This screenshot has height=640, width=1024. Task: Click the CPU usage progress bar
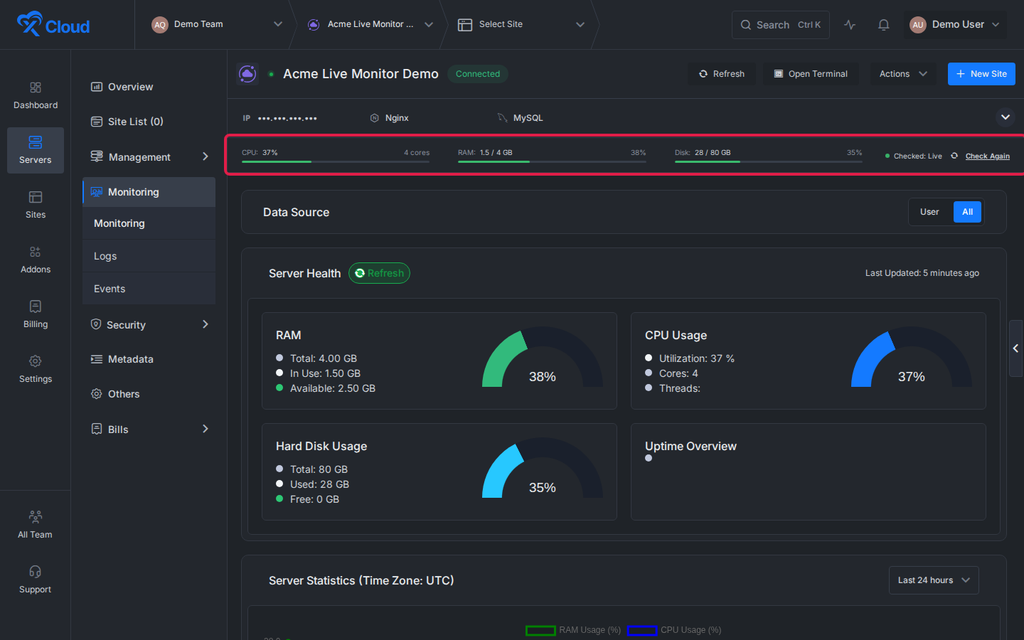pos(335,161)
